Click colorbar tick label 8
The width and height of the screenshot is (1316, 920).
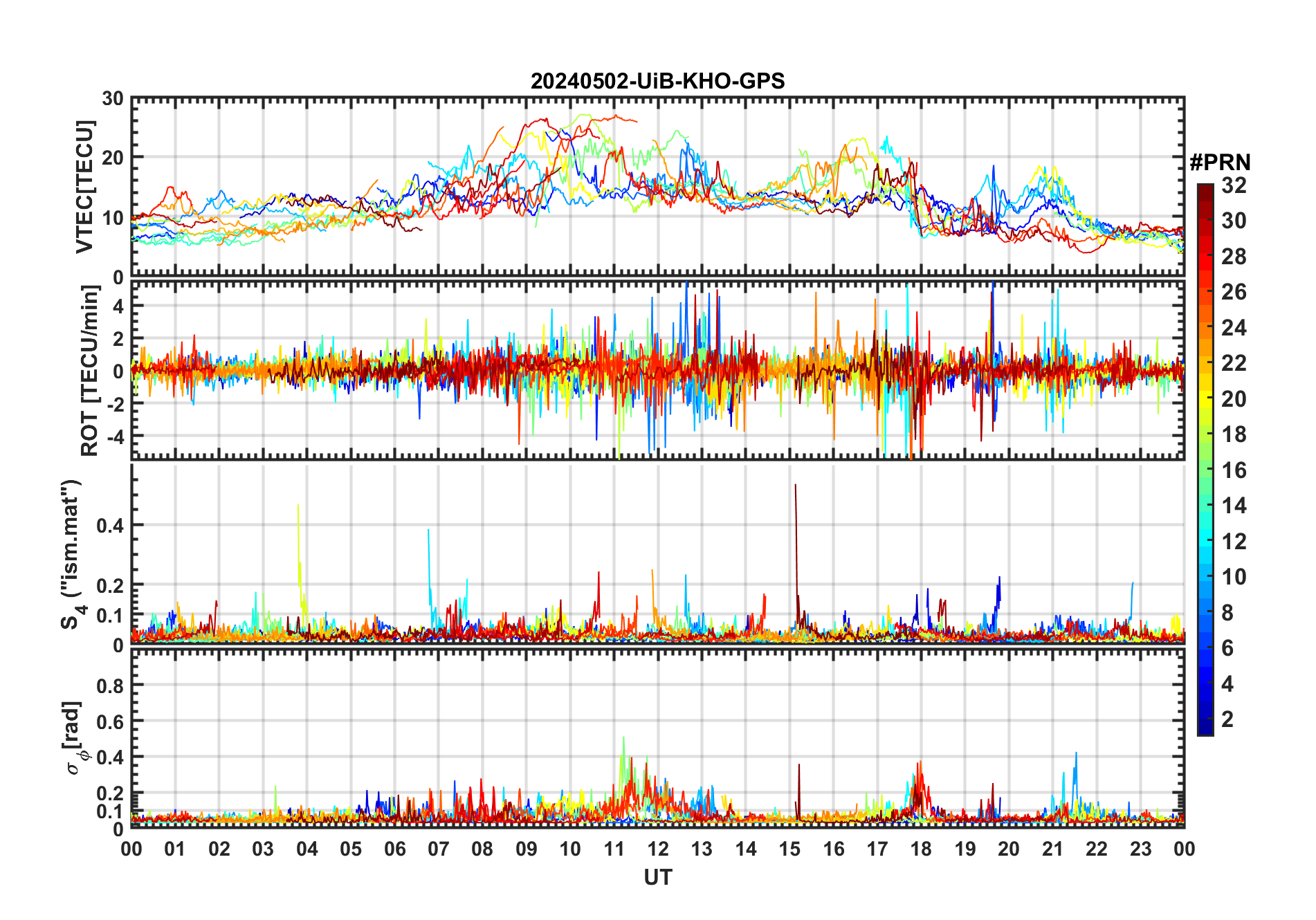[x=1227, y=613]
